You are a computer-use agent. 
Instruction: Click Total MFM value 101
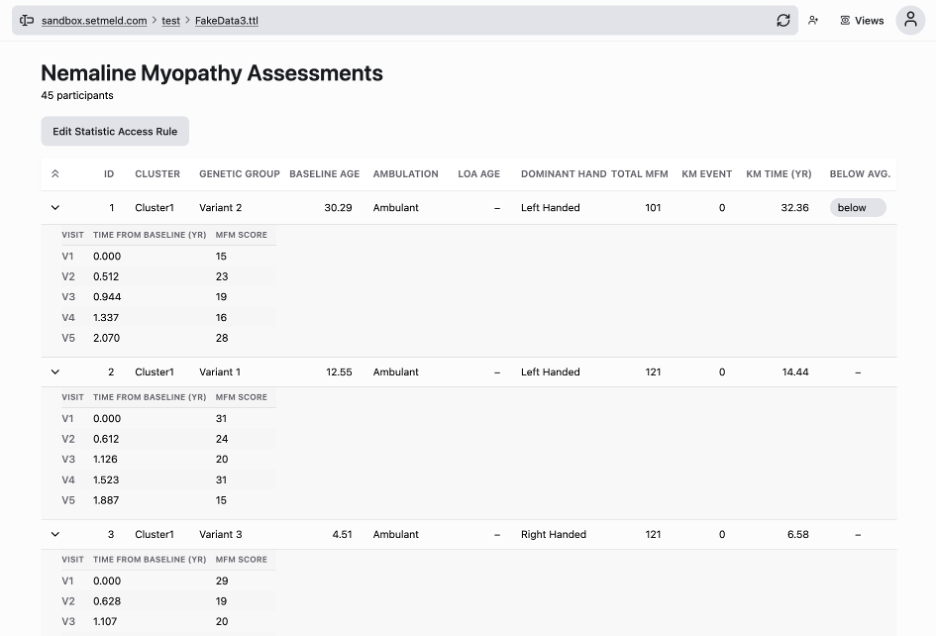[653, 207]
